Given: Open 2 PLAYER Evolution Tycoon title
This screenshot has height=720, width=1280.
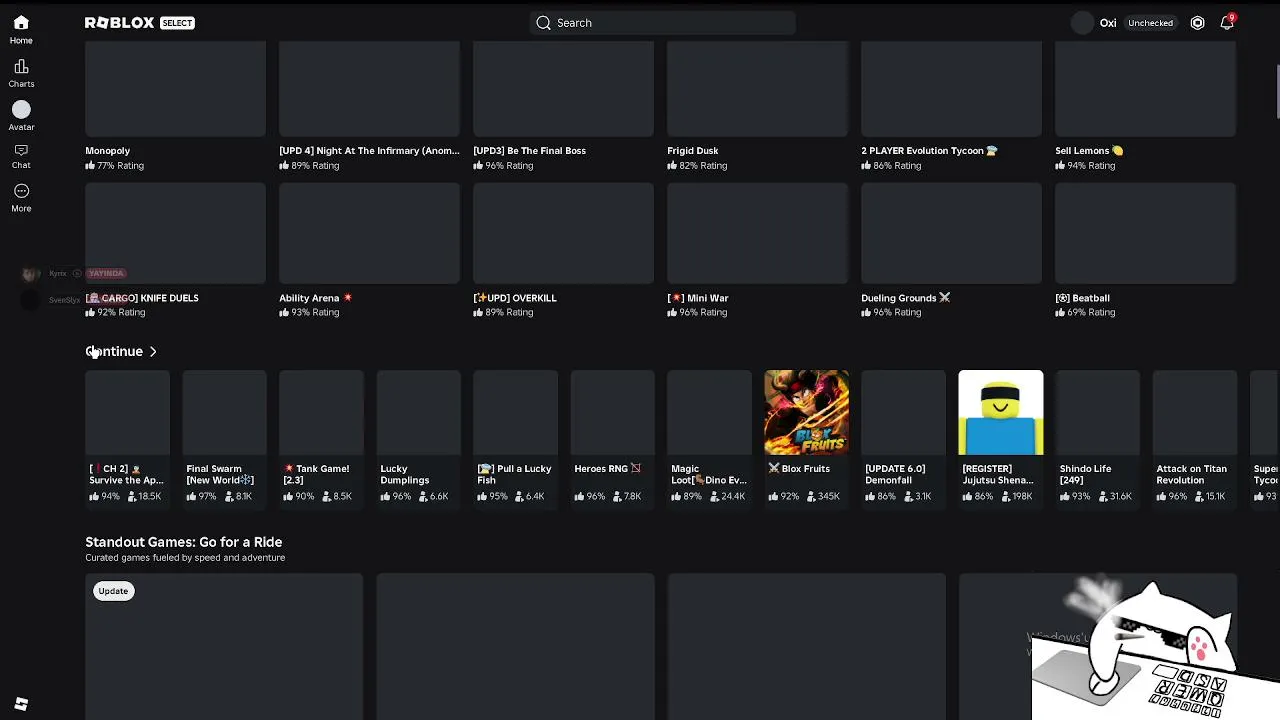Looking at the screenshot, I should 929,151.
